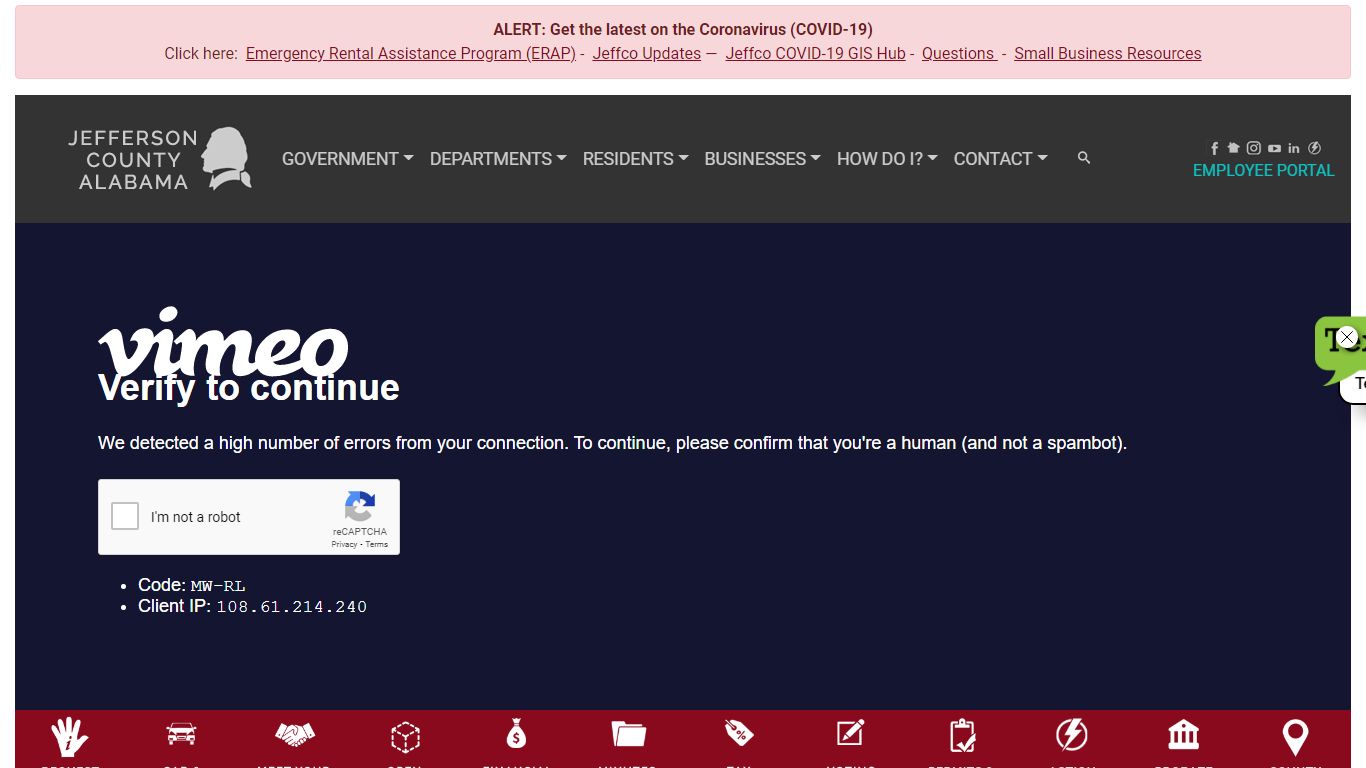Click the bank building Probate icon
The width and height of the screenshot is (1366, 768).
(x=1184, y=735)
